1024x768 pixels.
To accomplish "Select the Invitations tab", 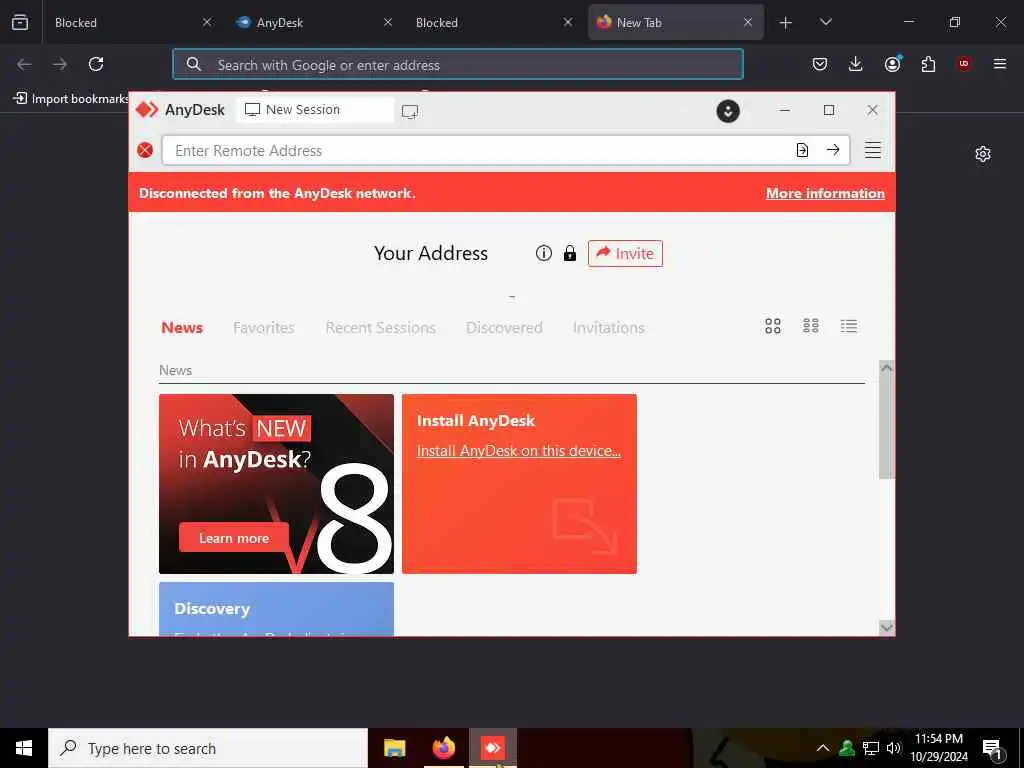I will [x=609, y=327].
